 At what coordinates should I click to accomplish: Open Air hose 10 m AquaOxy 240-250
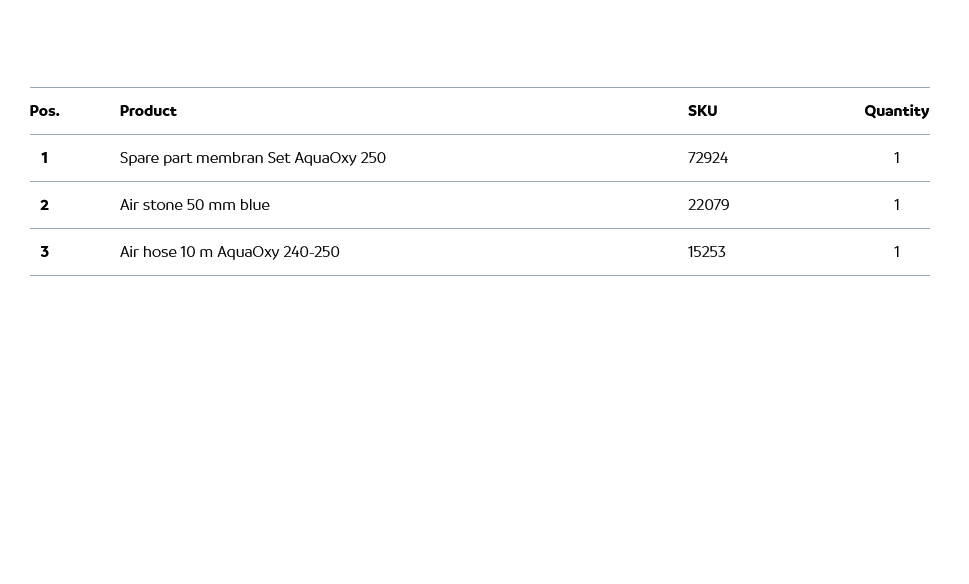[x=229, y=252]
